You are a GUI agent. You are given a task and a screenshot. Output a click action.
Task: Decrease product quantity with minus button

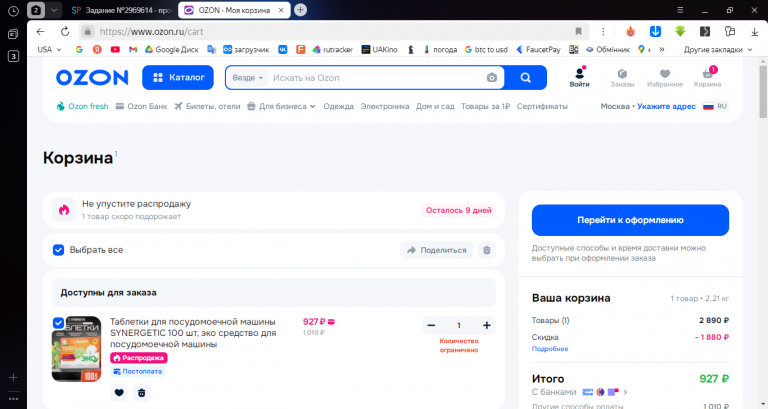(x=431, y=325)
